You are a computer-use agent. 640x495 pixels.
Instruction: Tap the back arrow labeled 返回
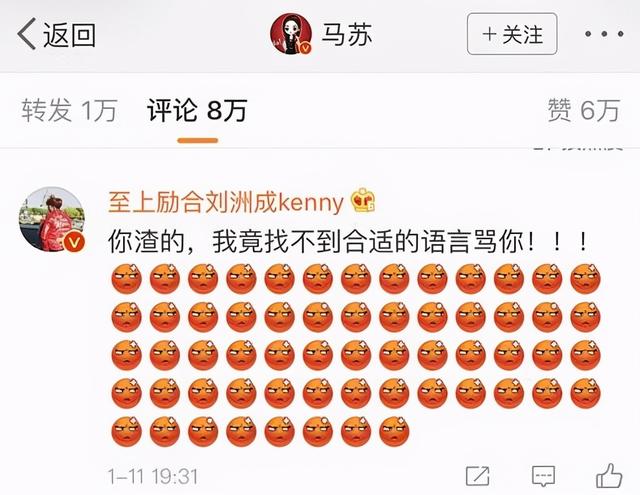tap(56, 34)
